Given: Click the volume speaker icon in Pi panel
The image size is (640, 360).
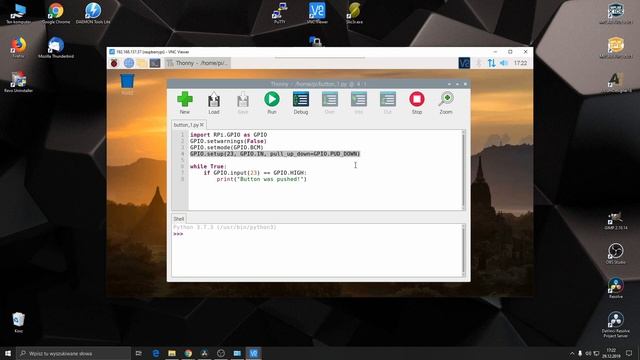Looking at the screenshot, I should [x=504, y=63].
